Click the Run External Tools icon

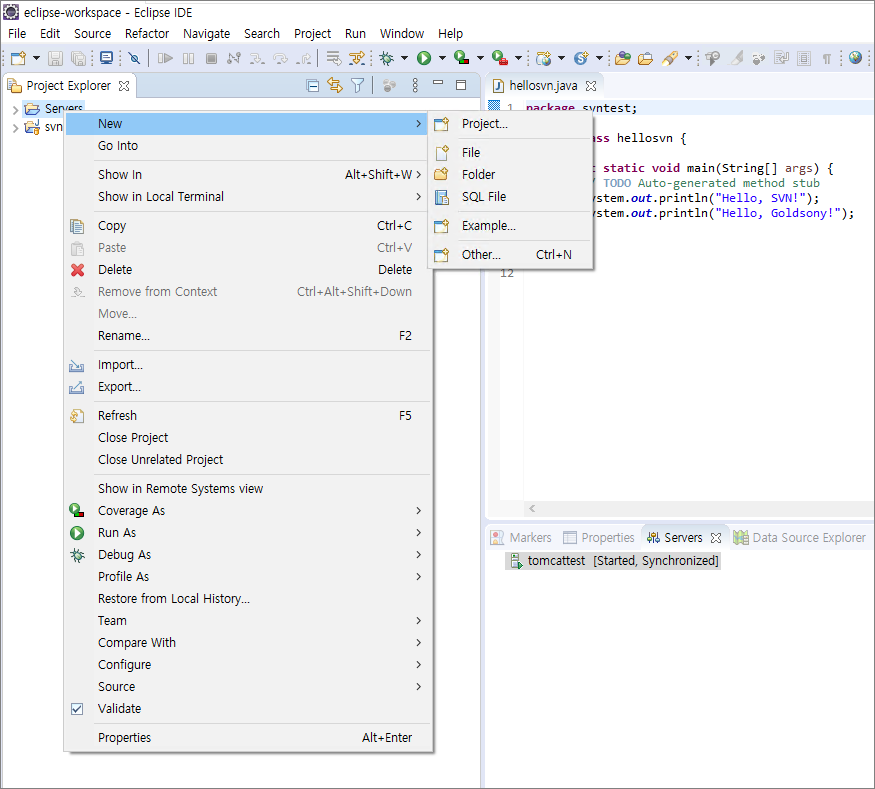click(499, 58)
